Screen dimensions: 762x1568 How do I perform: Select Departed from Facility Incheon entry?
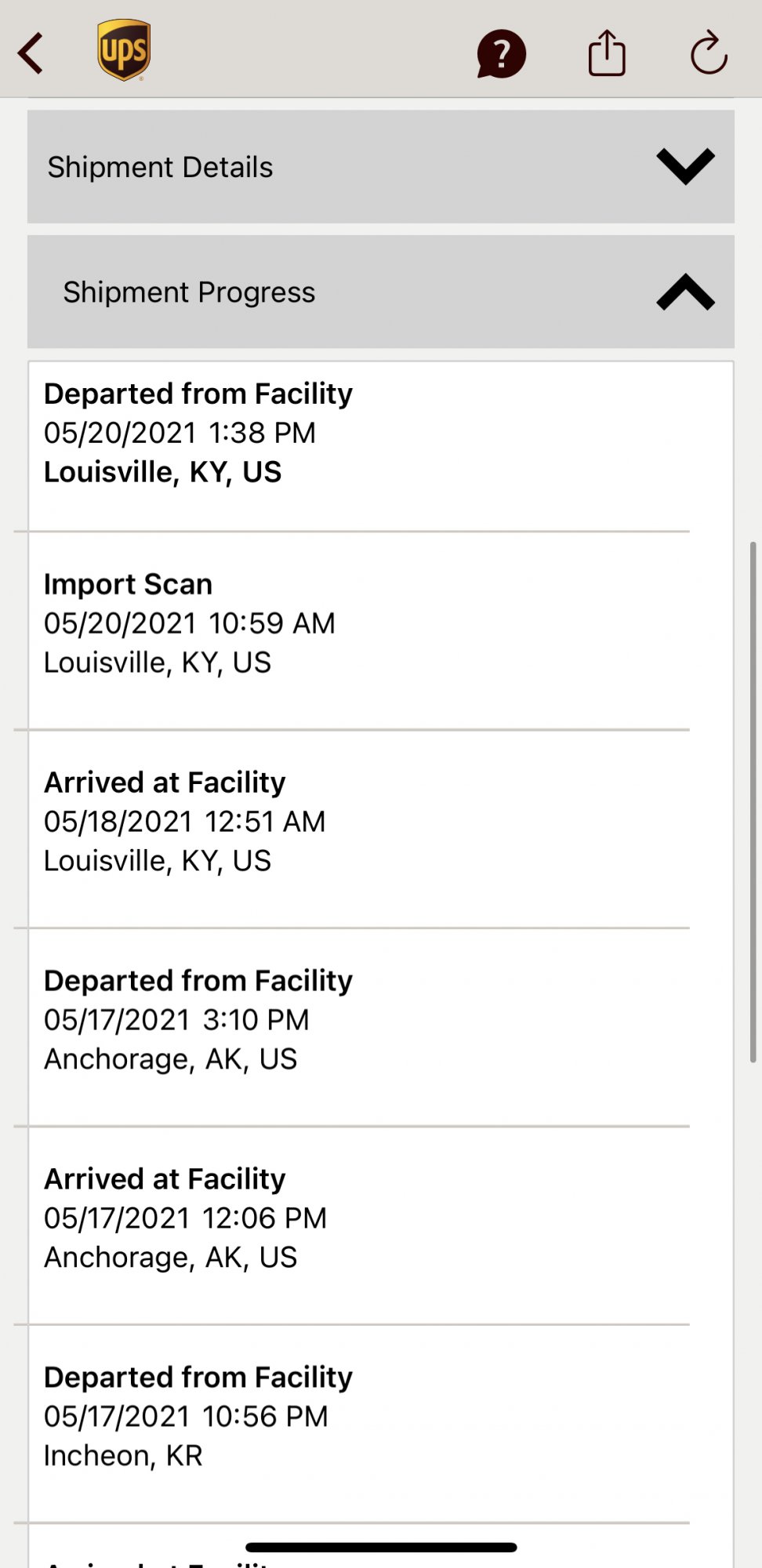pyautogui.click(x=359, y=1425)
